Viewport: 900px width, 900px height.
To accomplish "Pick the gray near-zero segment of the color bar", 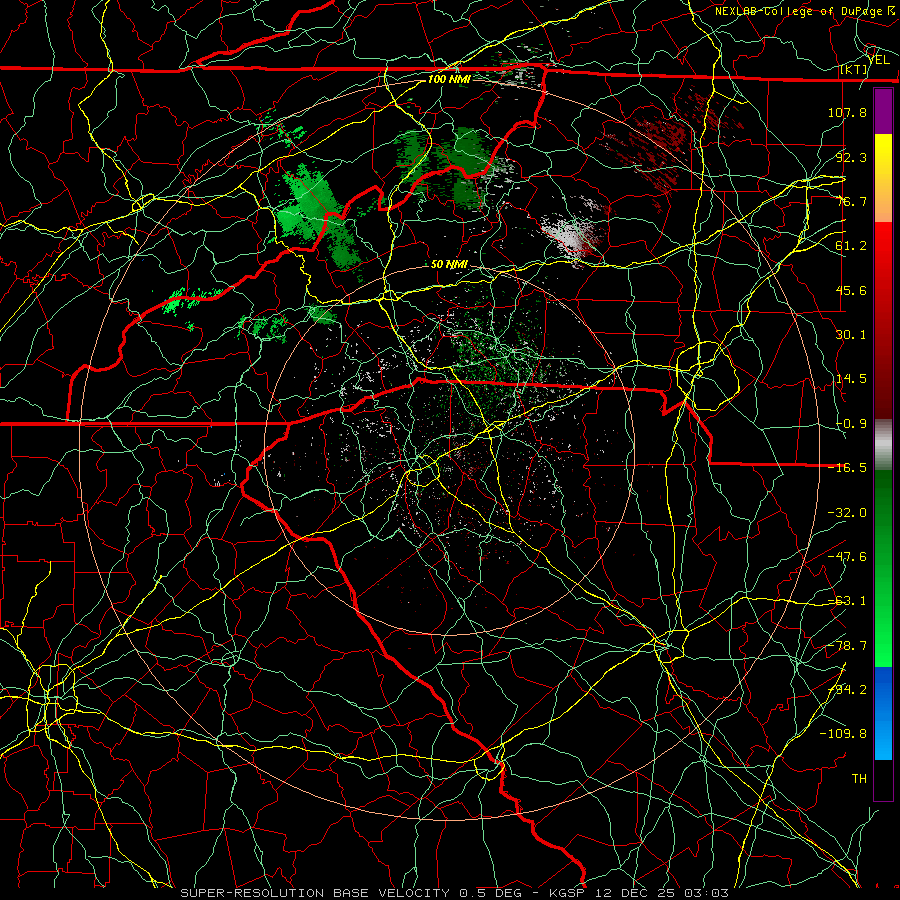I will [883, 446].
